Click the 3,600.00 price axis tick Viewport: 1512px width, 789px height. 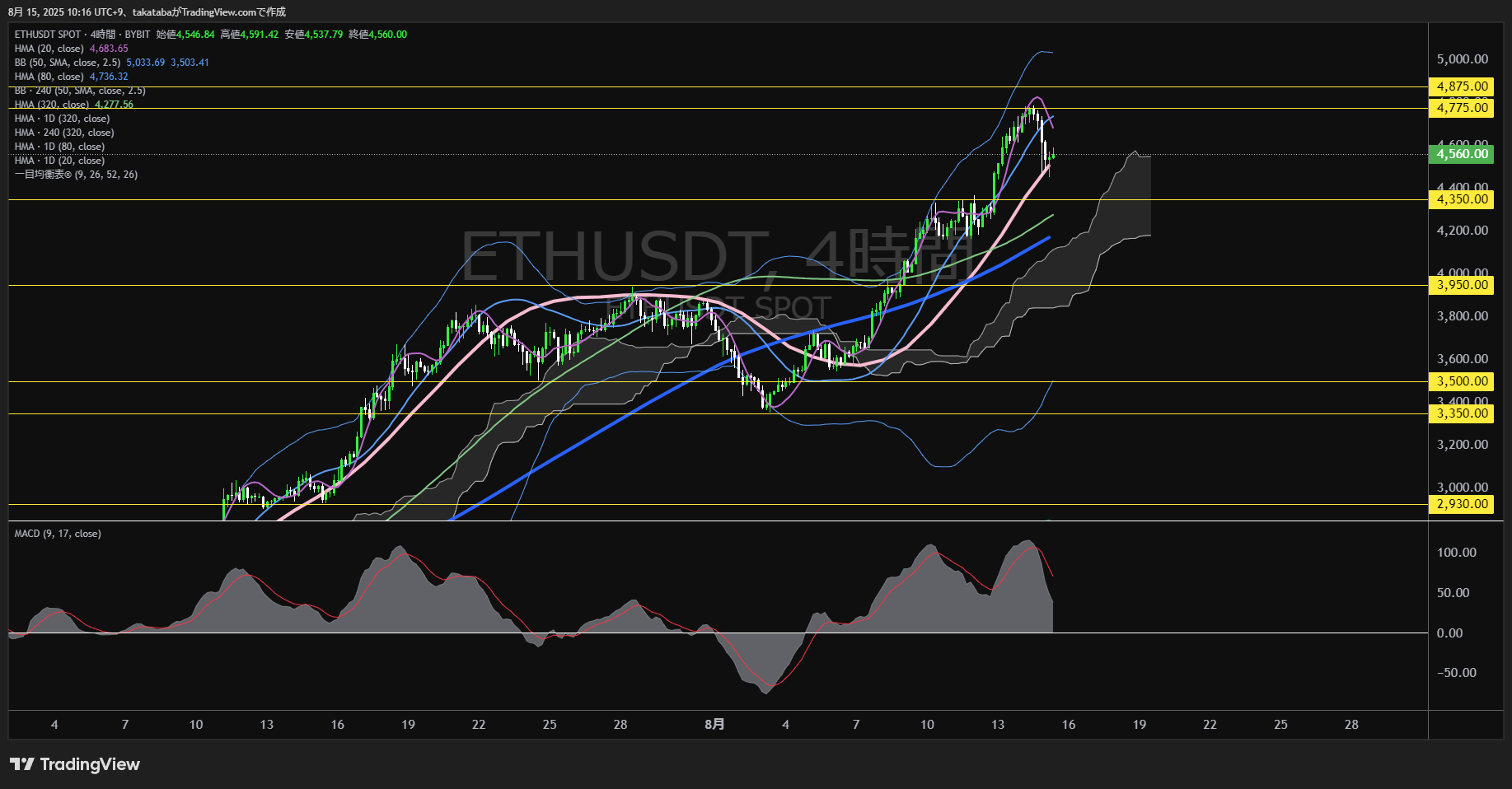pyautogui.click(x=1463, y=359)
